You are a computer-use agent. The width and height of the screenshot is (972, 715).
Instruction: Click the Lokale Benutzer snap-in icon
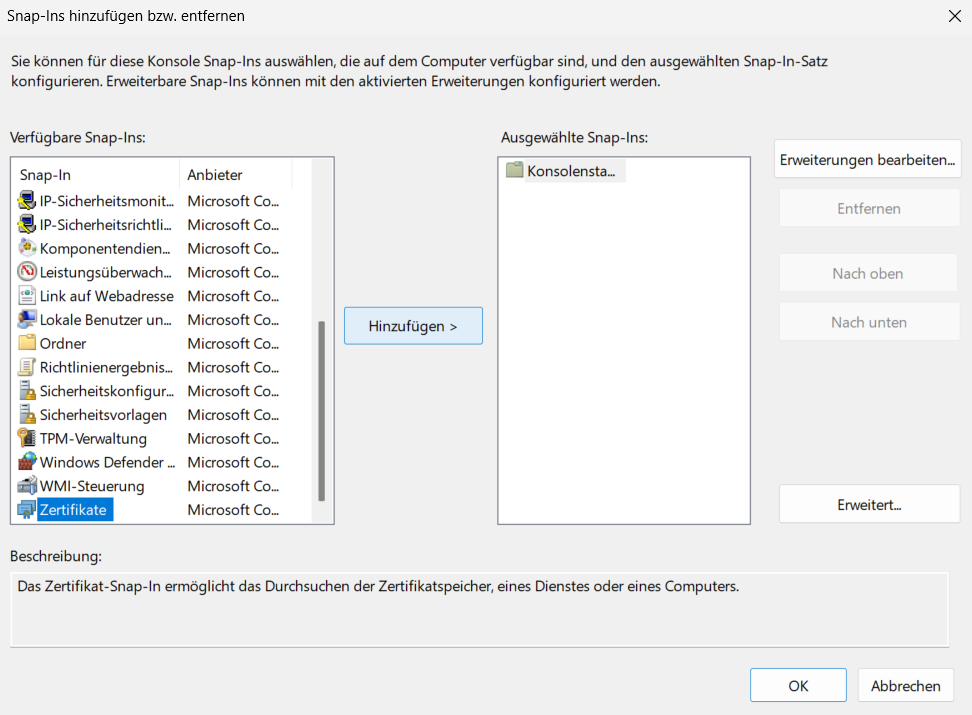coord(27,319)
